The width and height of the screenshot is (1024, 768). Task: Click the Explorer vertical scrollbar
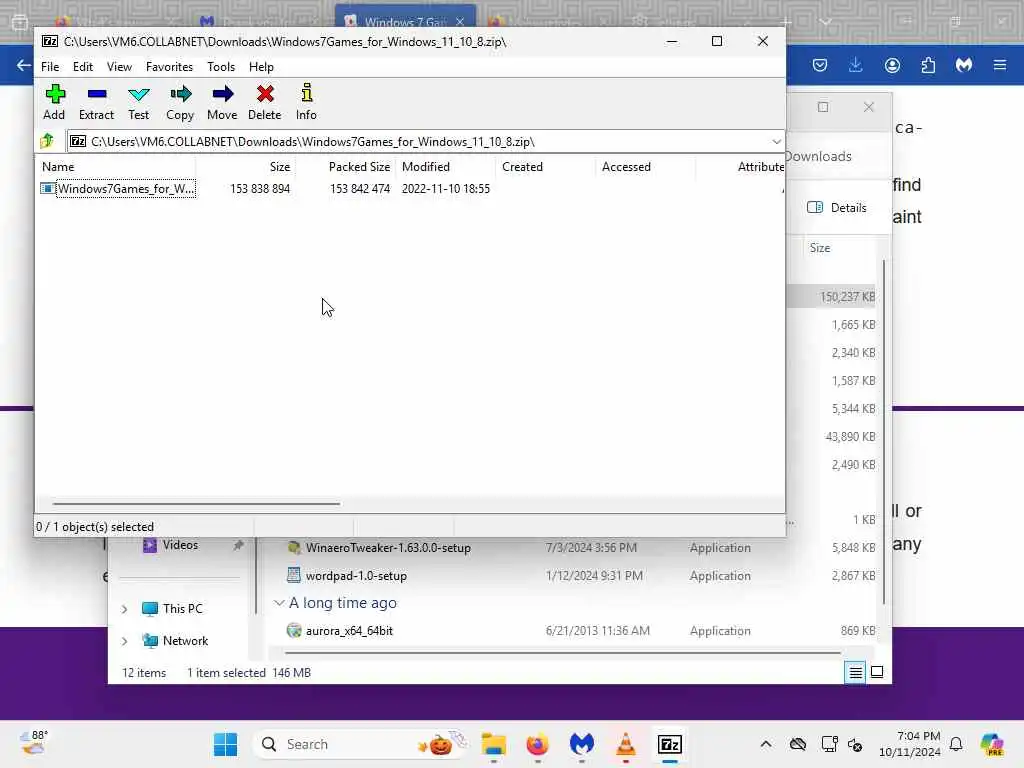pyautogui.click(x=884, y=431)
